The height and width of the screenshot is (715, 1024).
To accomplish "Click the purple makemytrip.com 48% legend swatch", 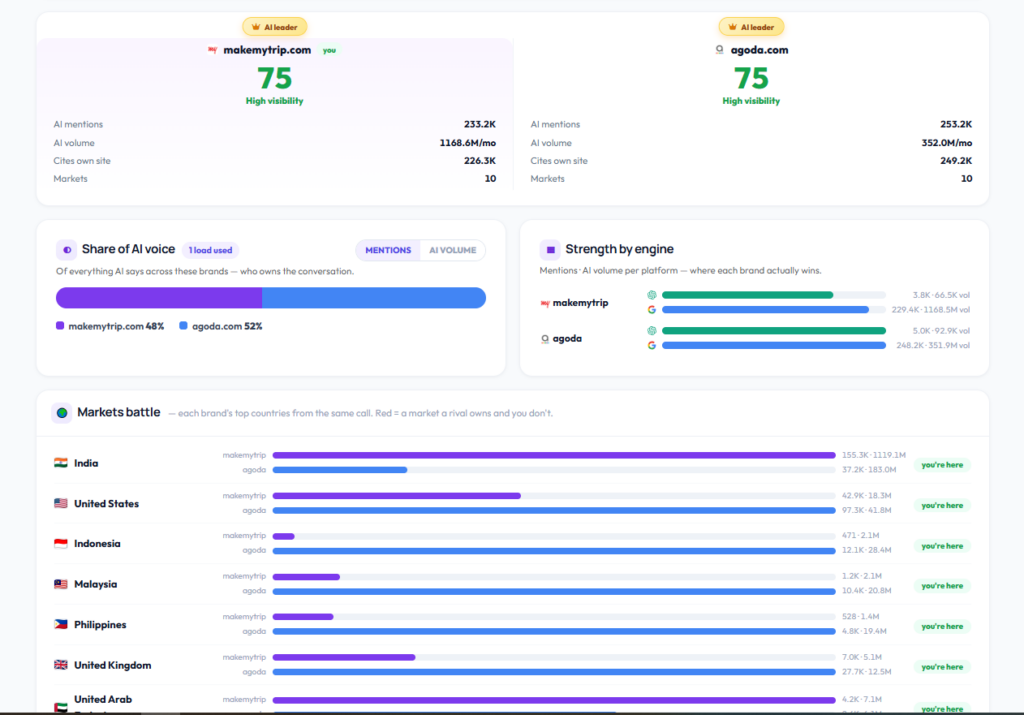I will click(x=60, y=326).
